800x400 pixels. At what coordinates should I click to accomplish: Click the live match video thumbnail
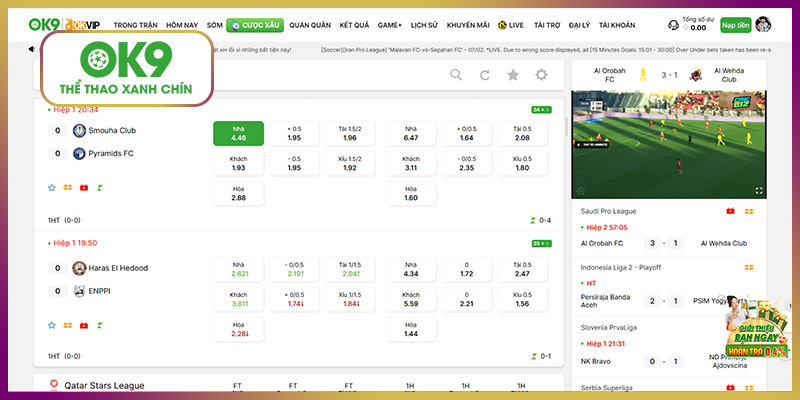(x=667, y=145)
